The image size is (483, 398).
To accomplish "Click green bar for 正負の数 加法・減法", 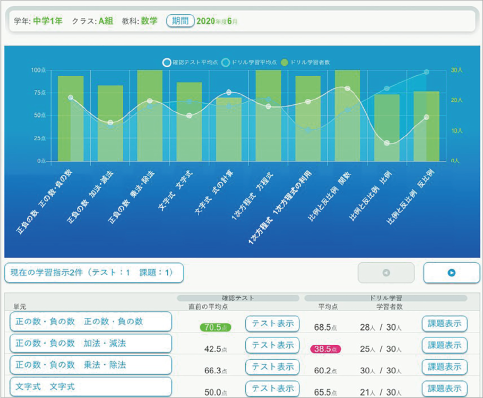I will point(110,123).
